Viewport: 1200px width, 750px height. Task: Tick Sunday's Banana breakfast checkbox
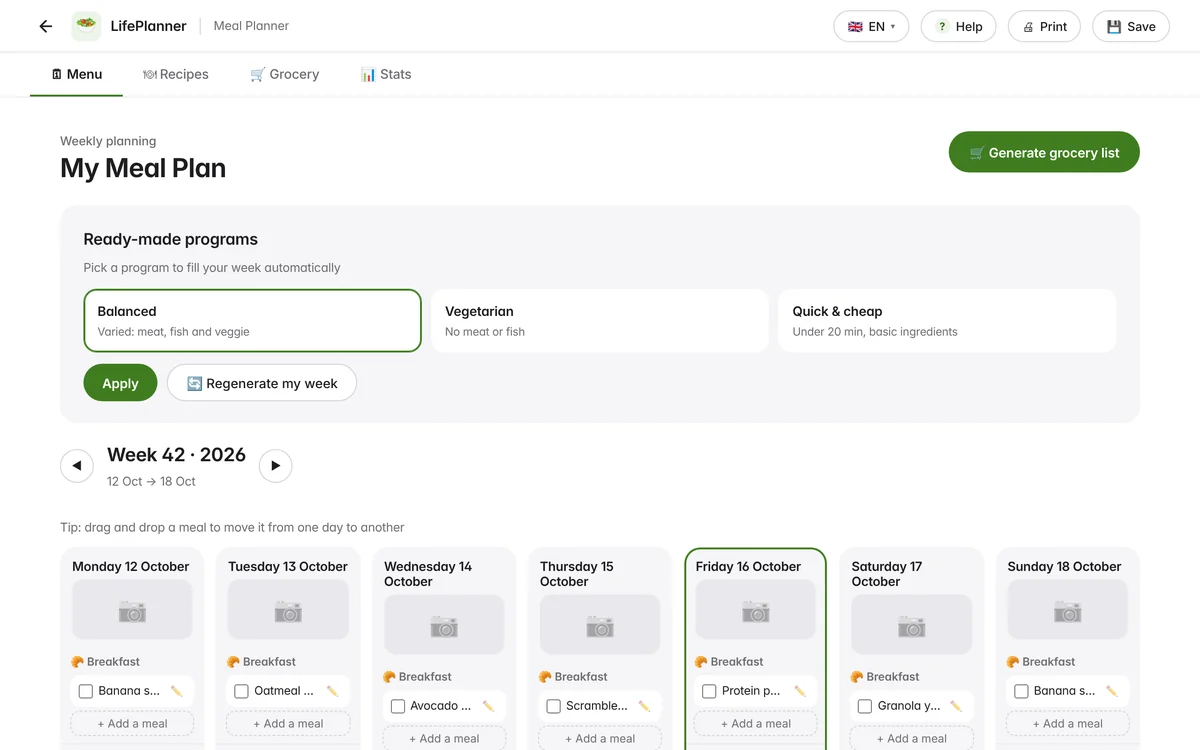pos(1021,691)
